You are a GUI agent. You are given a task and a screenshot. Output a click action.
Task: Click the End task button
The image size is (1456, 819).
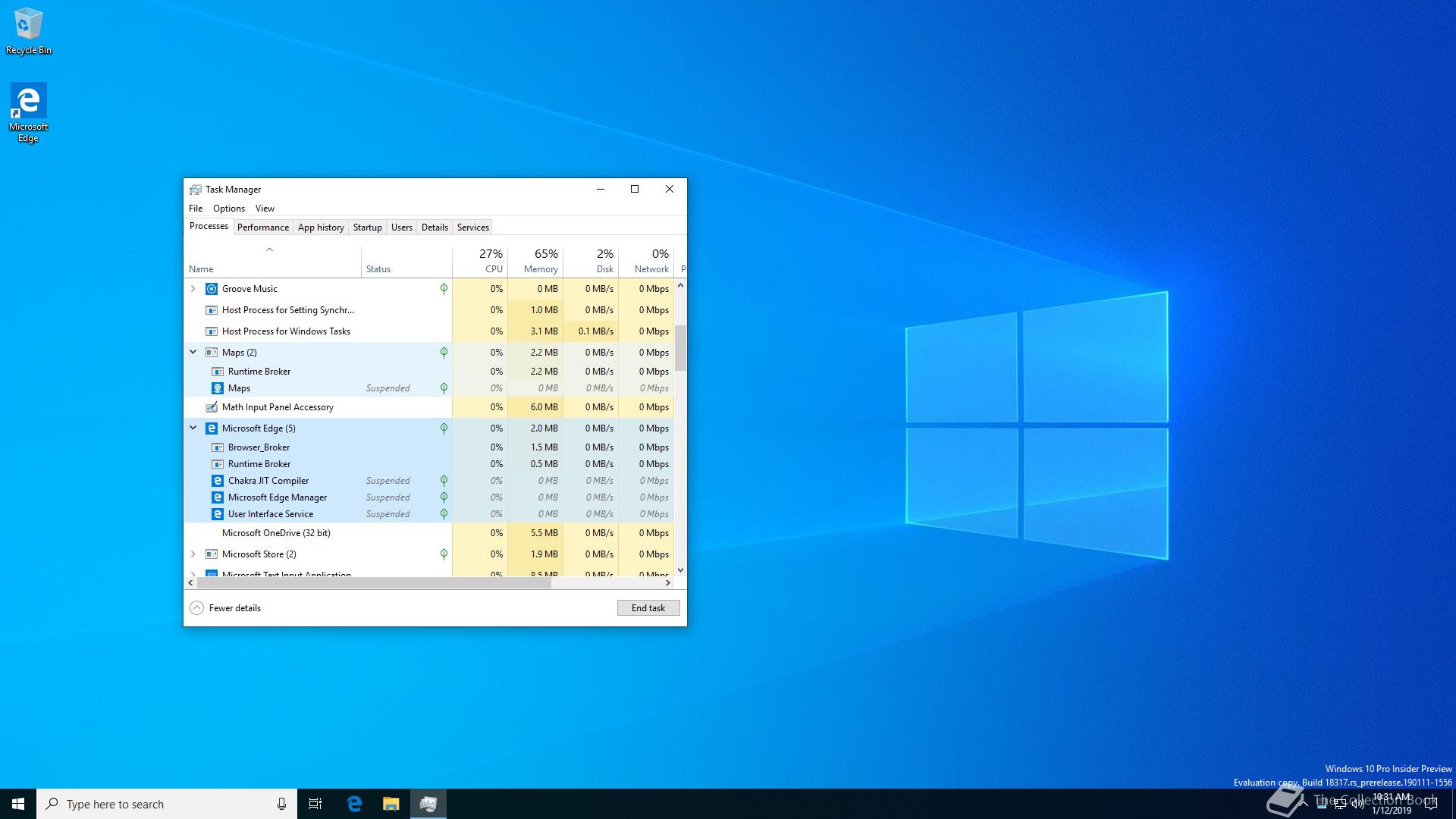click(x=648, y=608)
